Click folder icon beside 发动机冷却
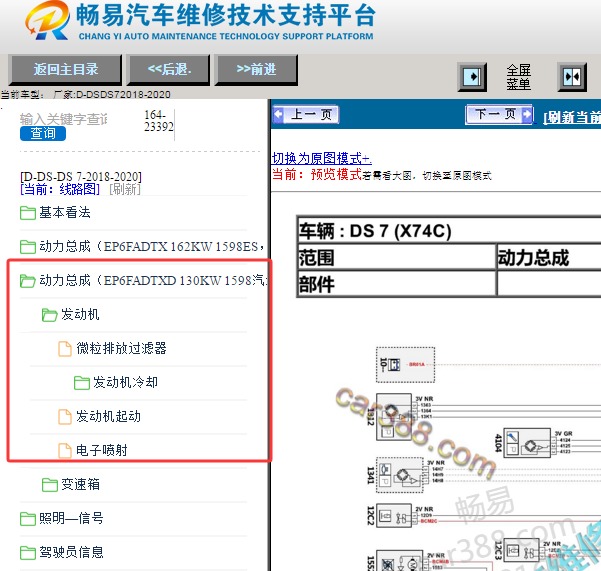 [82, 383]
